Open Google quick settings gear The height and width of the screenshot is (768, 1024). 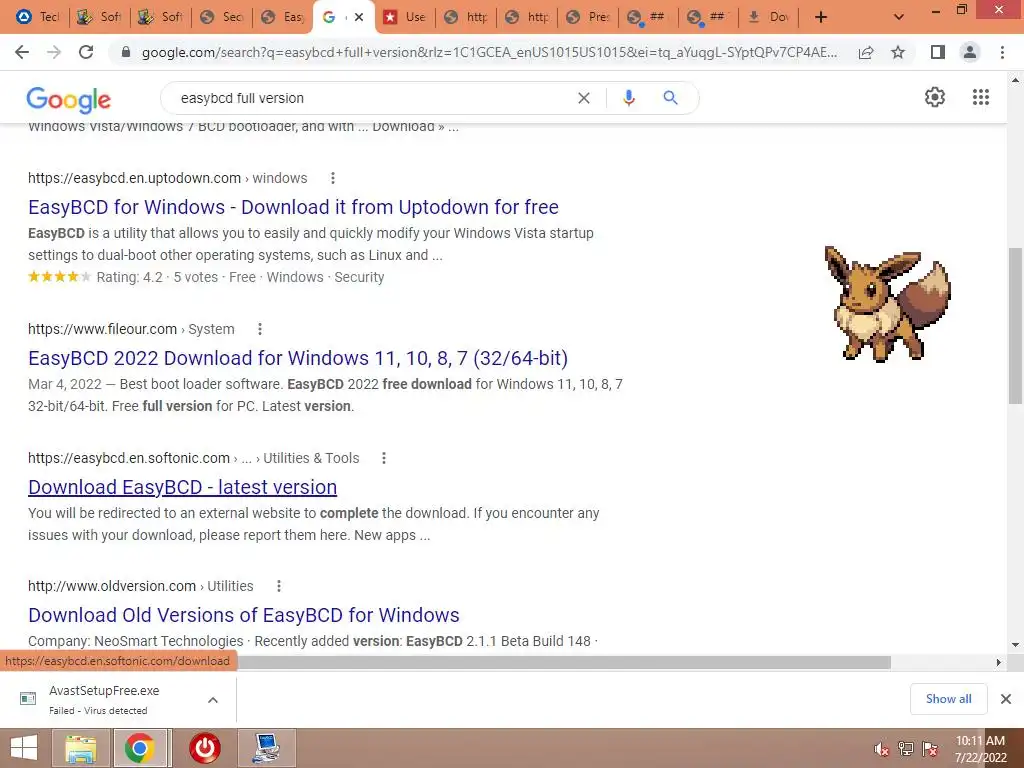[935, 97]
